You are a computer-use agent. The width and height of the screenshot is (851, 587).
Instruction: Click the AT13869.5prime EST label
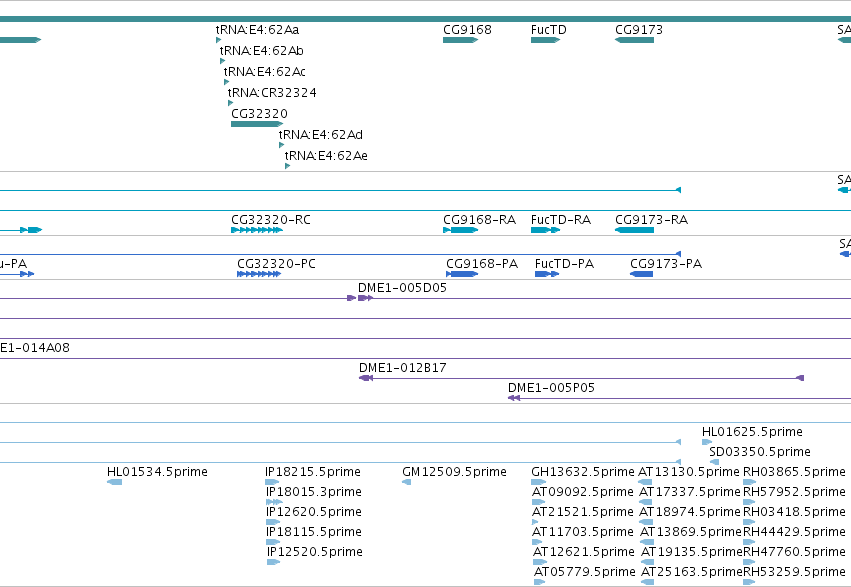click(x=691, y=532)
